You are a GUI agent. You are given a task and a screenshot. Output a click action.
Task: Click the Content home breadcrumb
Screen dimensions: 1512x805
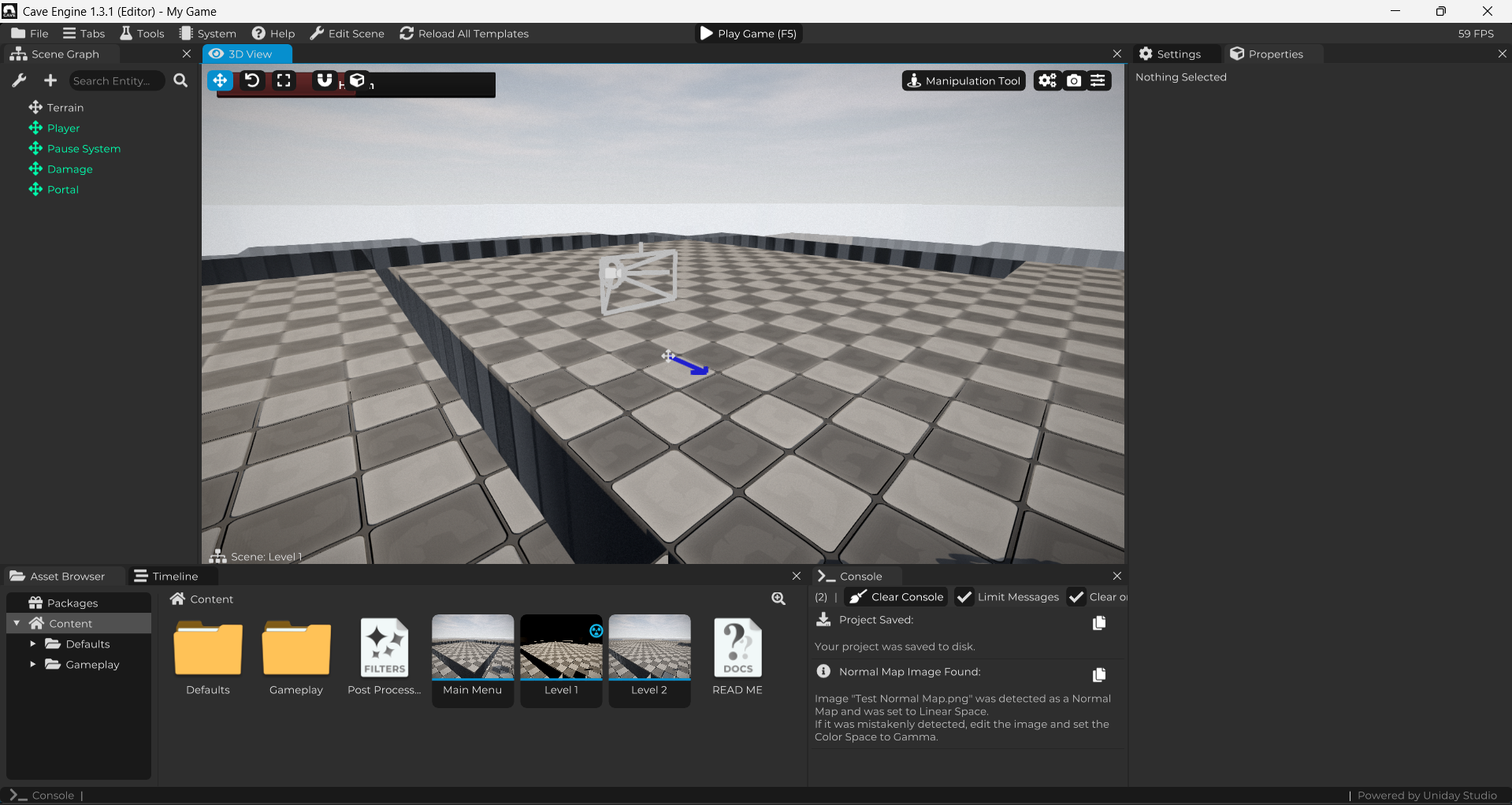pos(202,599)
